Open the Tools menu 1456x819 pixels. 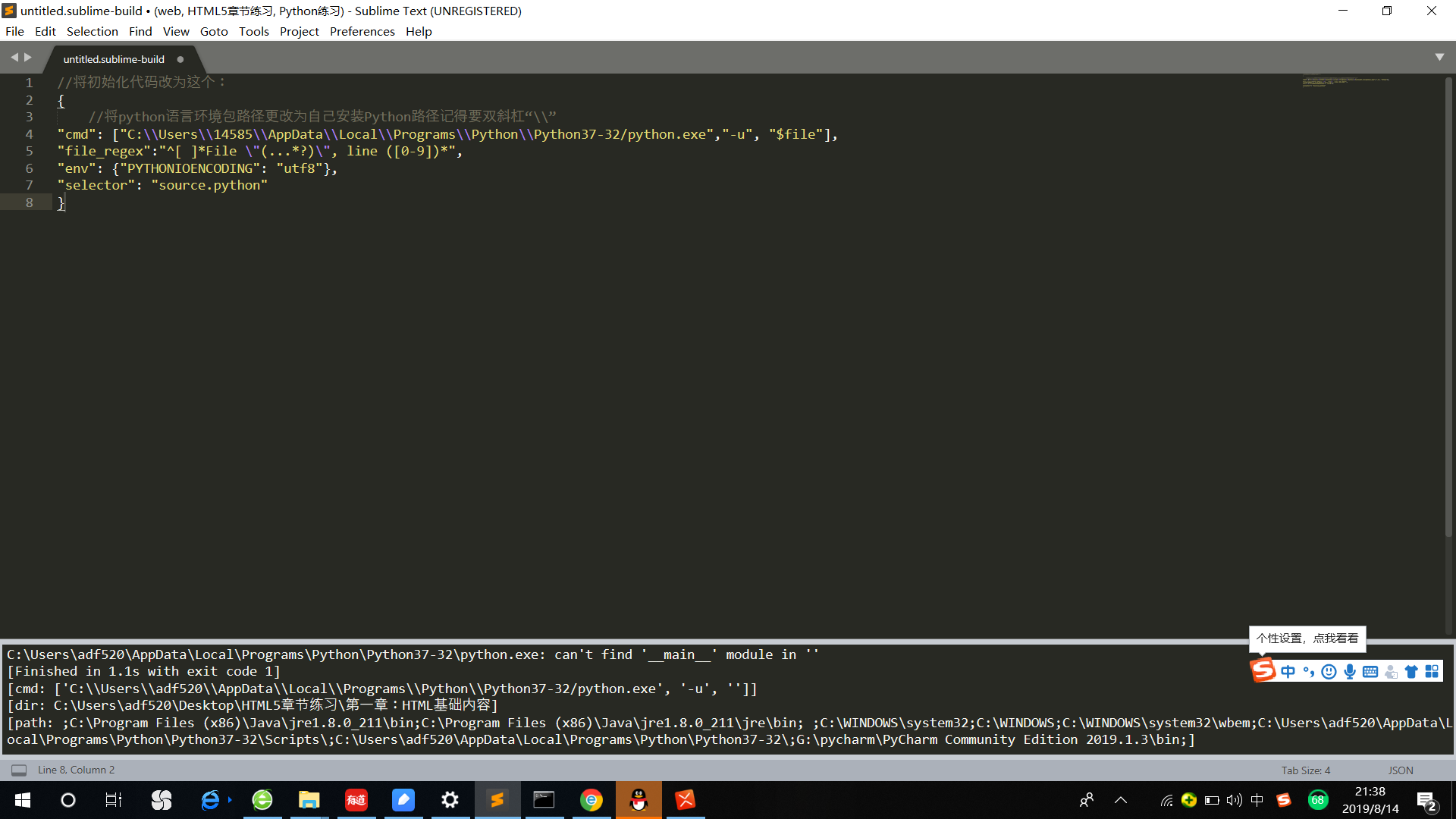click(253, 31)
